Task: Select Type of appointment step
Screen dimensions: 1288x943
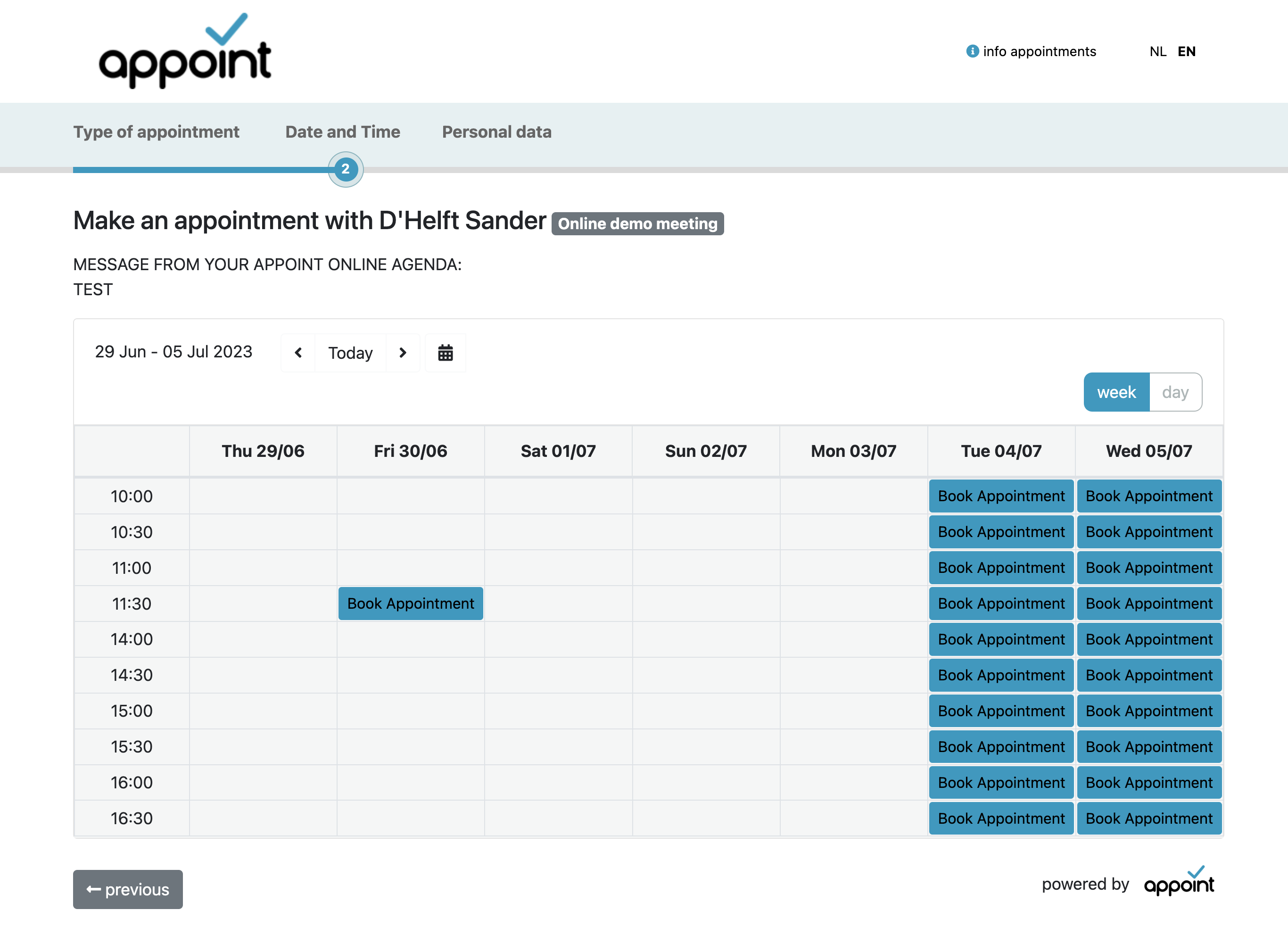Action: click(x=157, y=131)
